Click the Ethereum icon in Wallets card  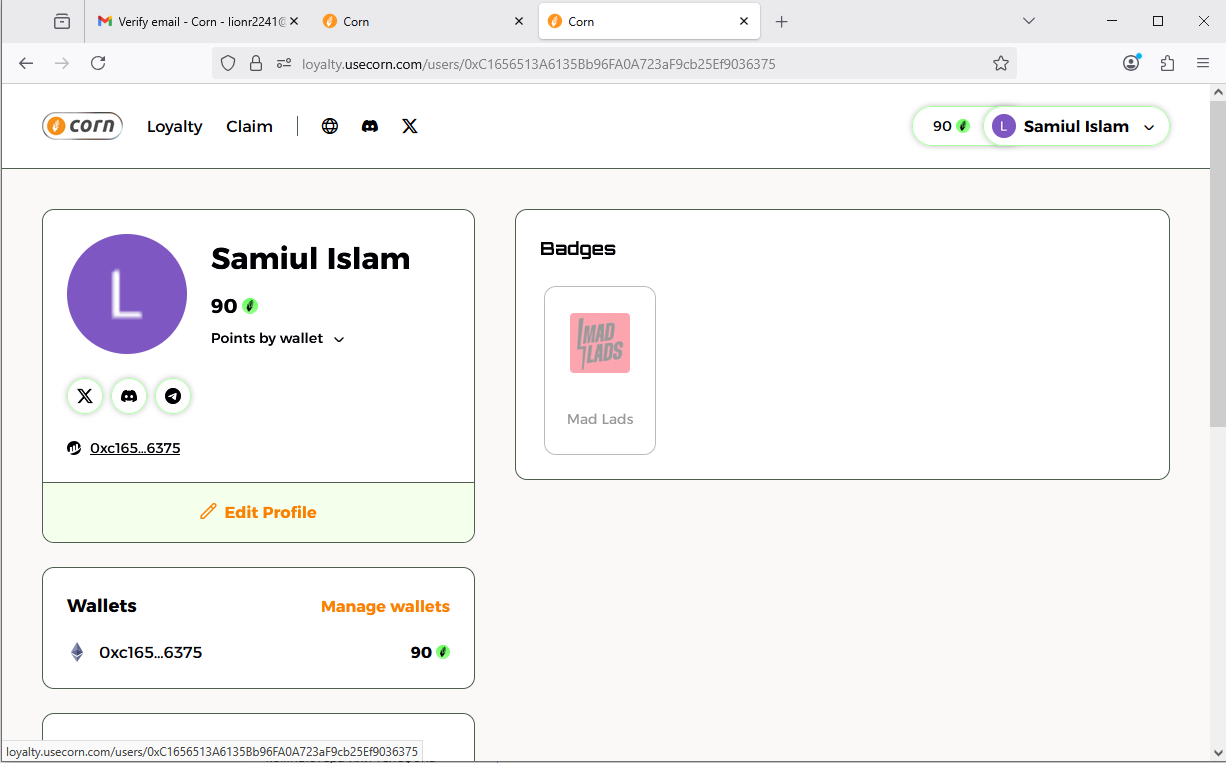pyautogui.click(x=77, y=652)
